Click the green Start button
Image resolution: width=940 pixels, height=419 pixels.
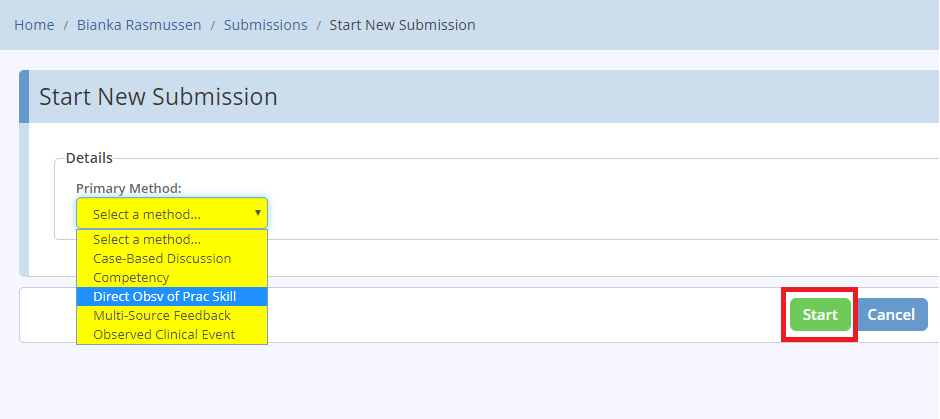[x=820, y=315]
